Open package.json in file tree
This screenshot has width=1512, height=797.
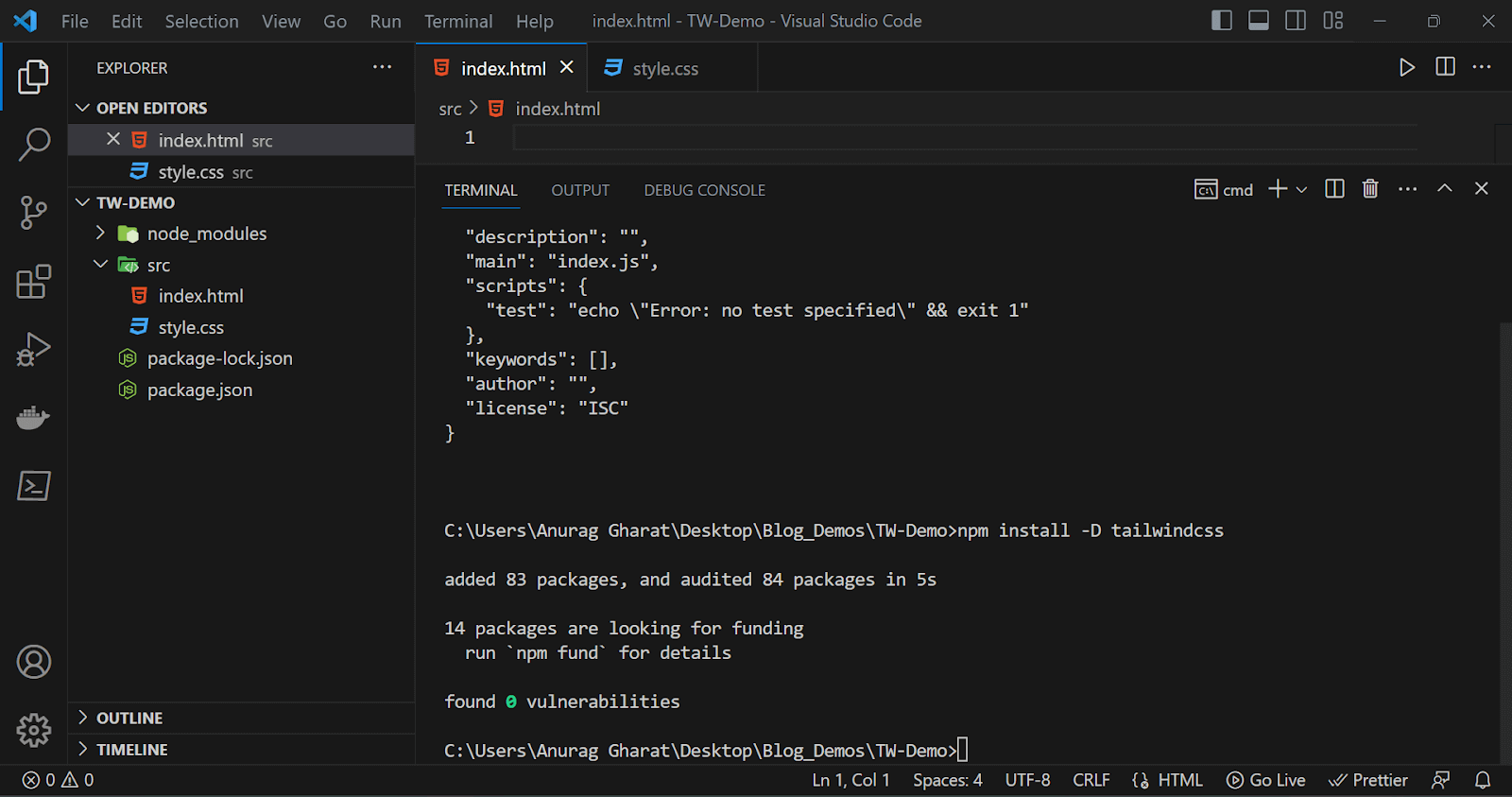pyautogui.click(x=199, y=390)
